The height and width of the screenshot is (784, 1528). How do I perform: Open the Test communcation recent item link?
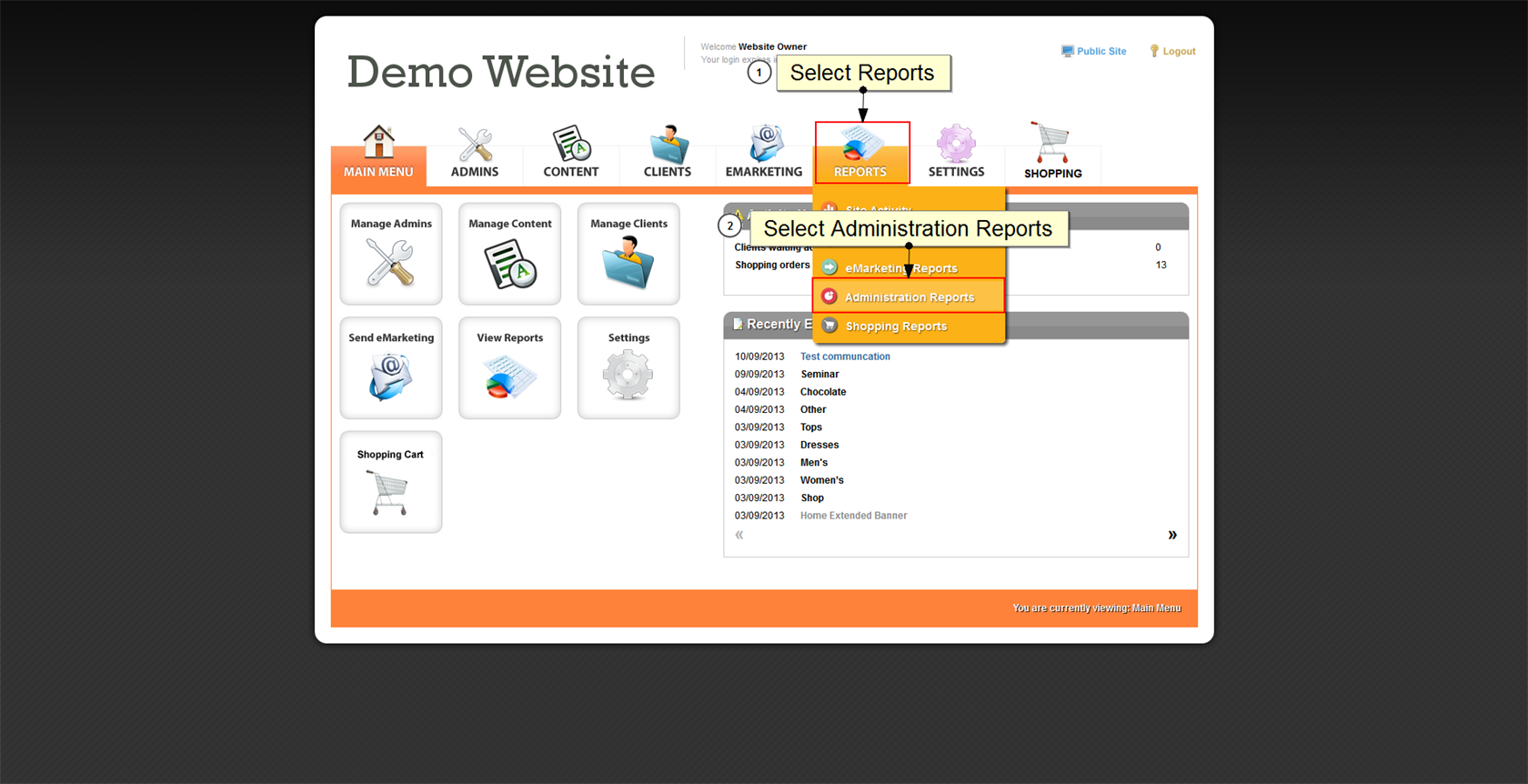tap(845, 357)
